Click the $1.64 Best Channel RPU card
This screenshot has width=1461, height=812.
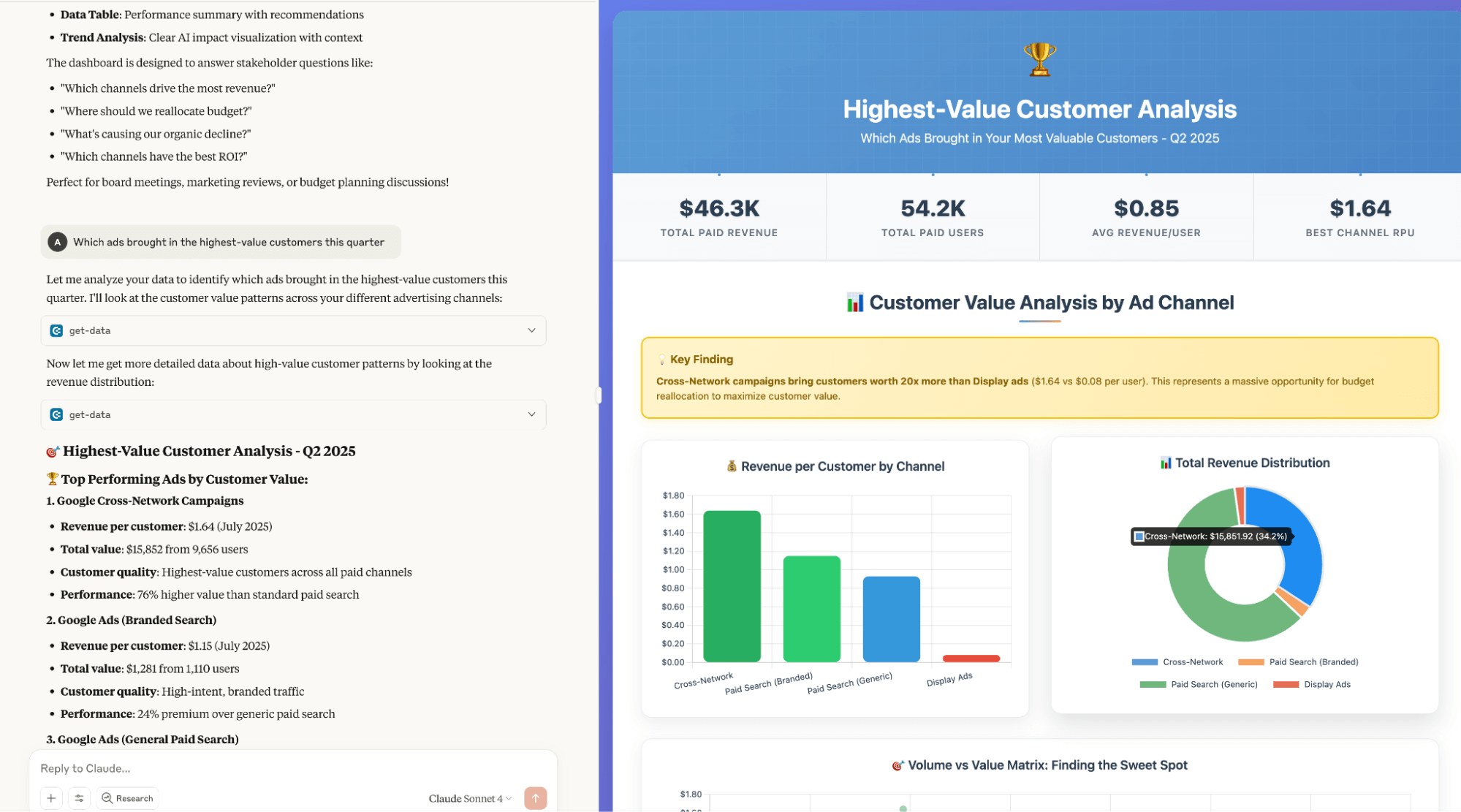[x=1359, y=217]
